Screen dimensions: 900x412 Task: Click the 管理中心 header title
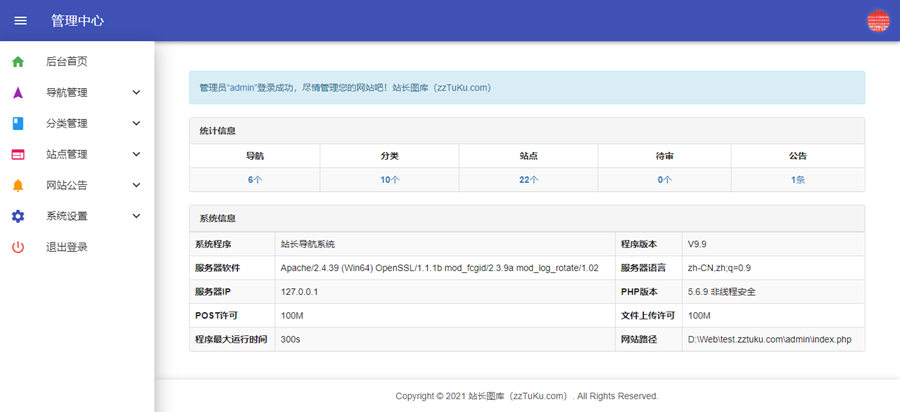click(77, 21)
